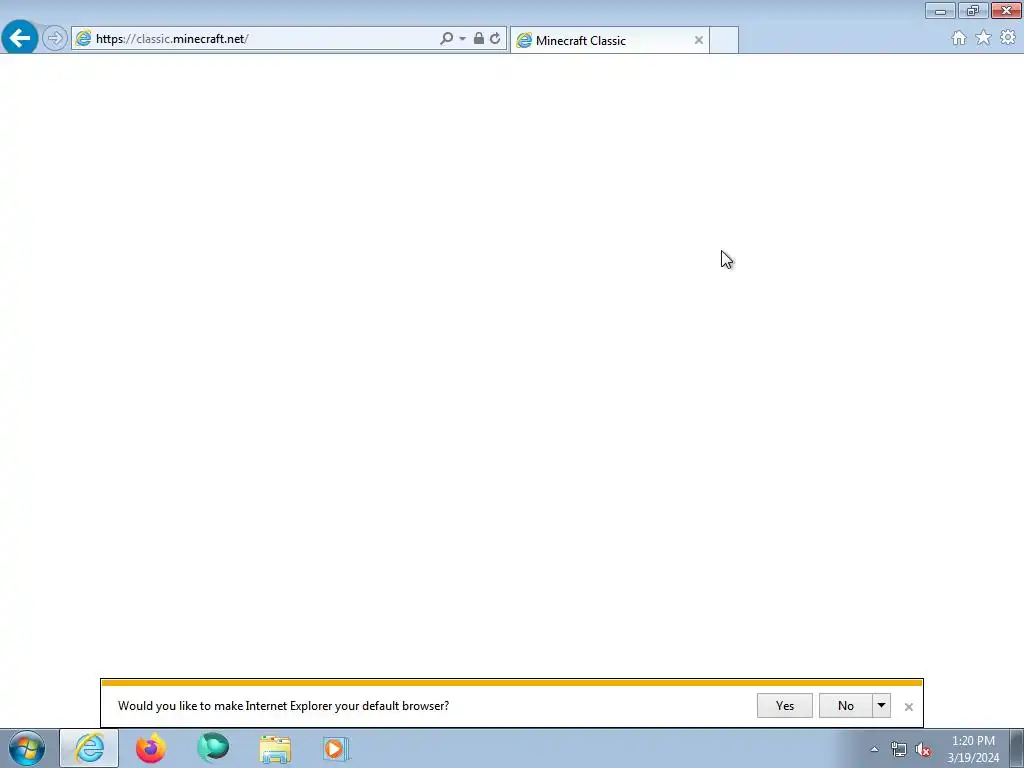Open the clock showing 1:20 PM
This screenshot has height=768, width=1024.
pos(973,749)
